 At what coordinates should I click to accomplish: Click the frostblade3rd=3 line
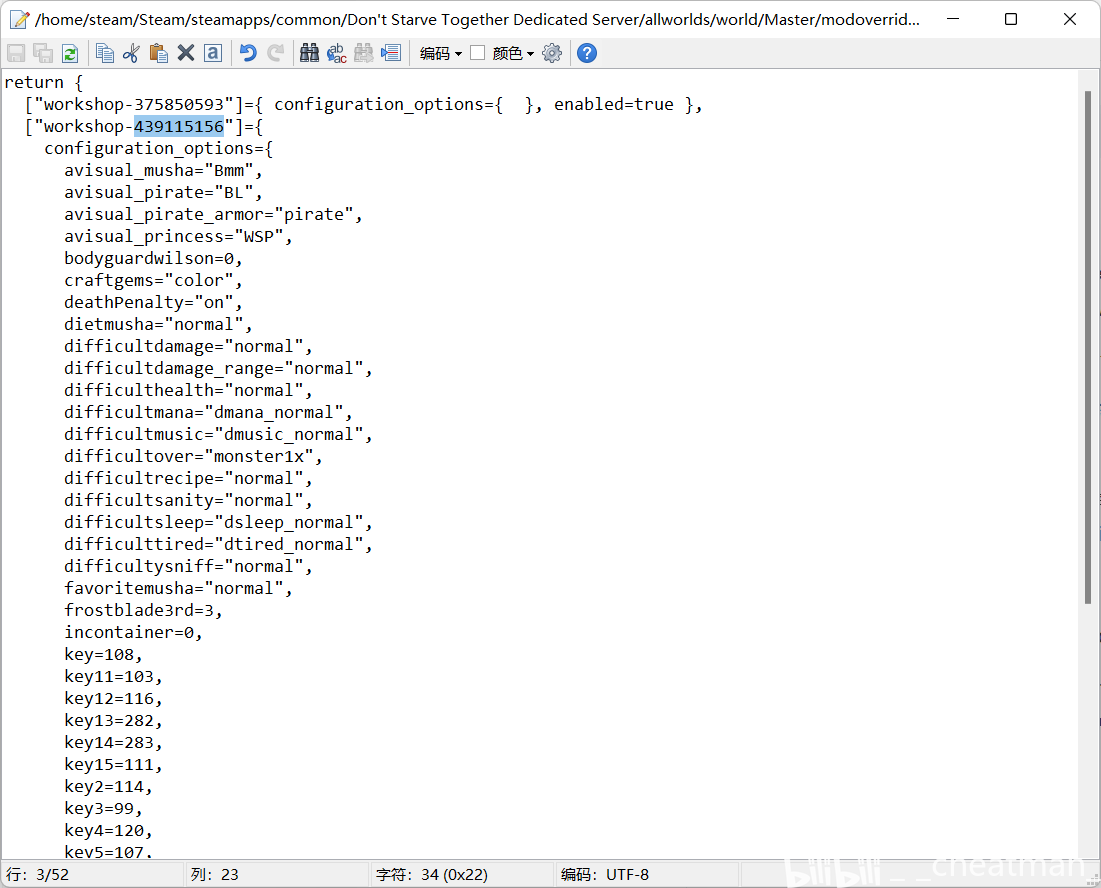pyautogui.click(x=143, y=610)
